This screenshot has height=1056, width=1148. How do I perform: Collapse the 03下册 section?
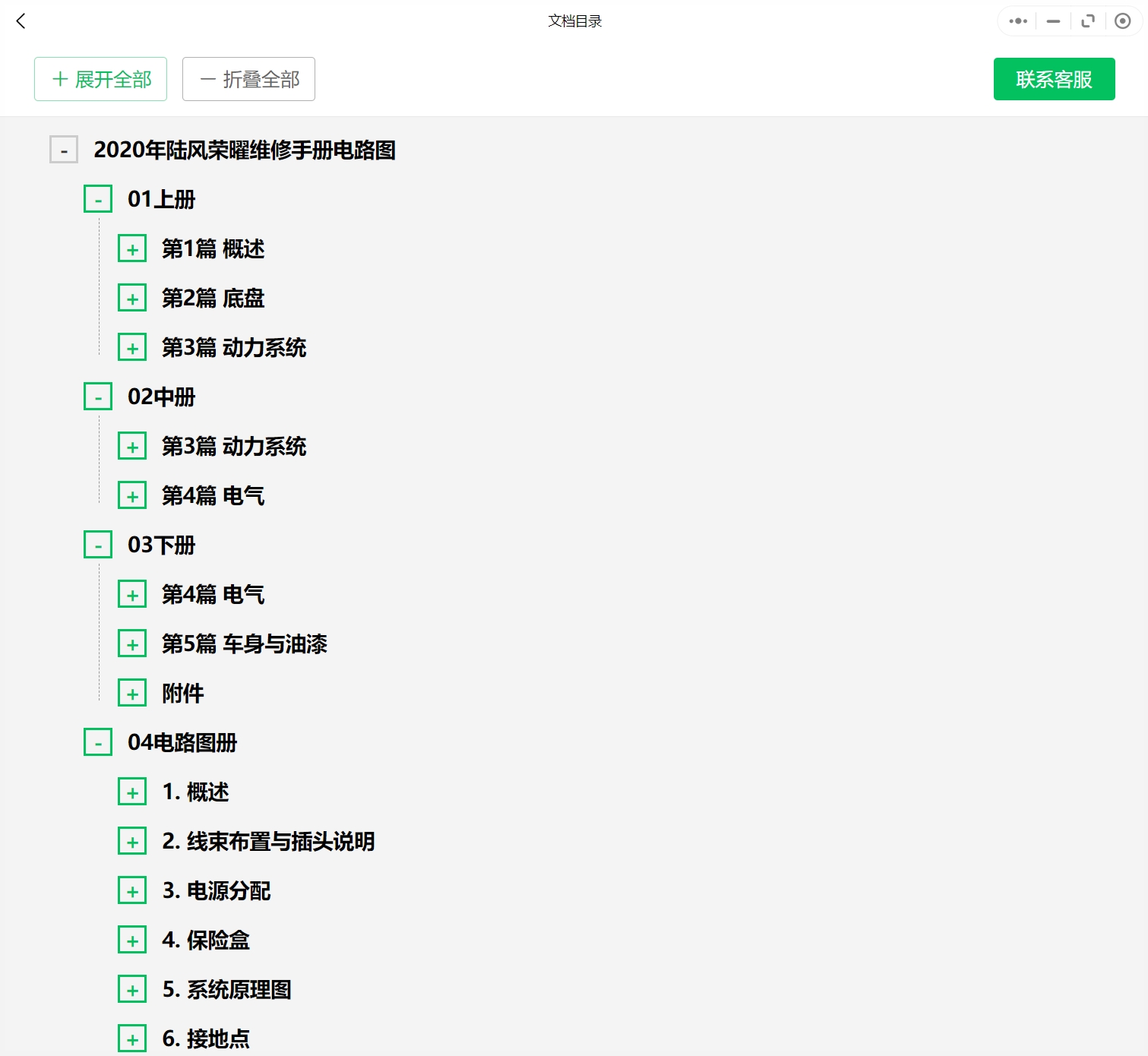97,544
